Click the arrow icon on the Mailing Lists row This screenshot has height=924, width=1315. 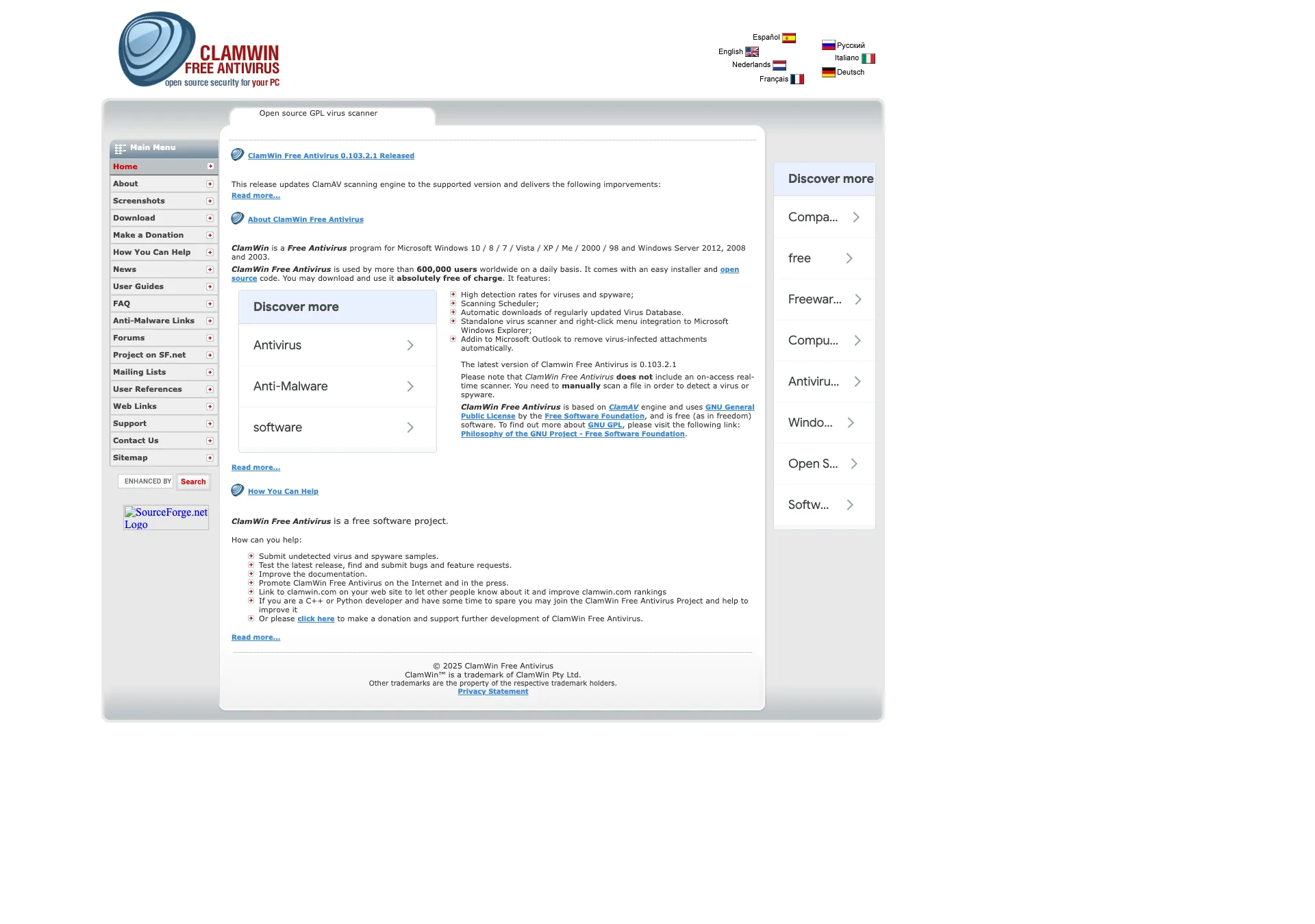pyautogui.click(x=210, y=372)
